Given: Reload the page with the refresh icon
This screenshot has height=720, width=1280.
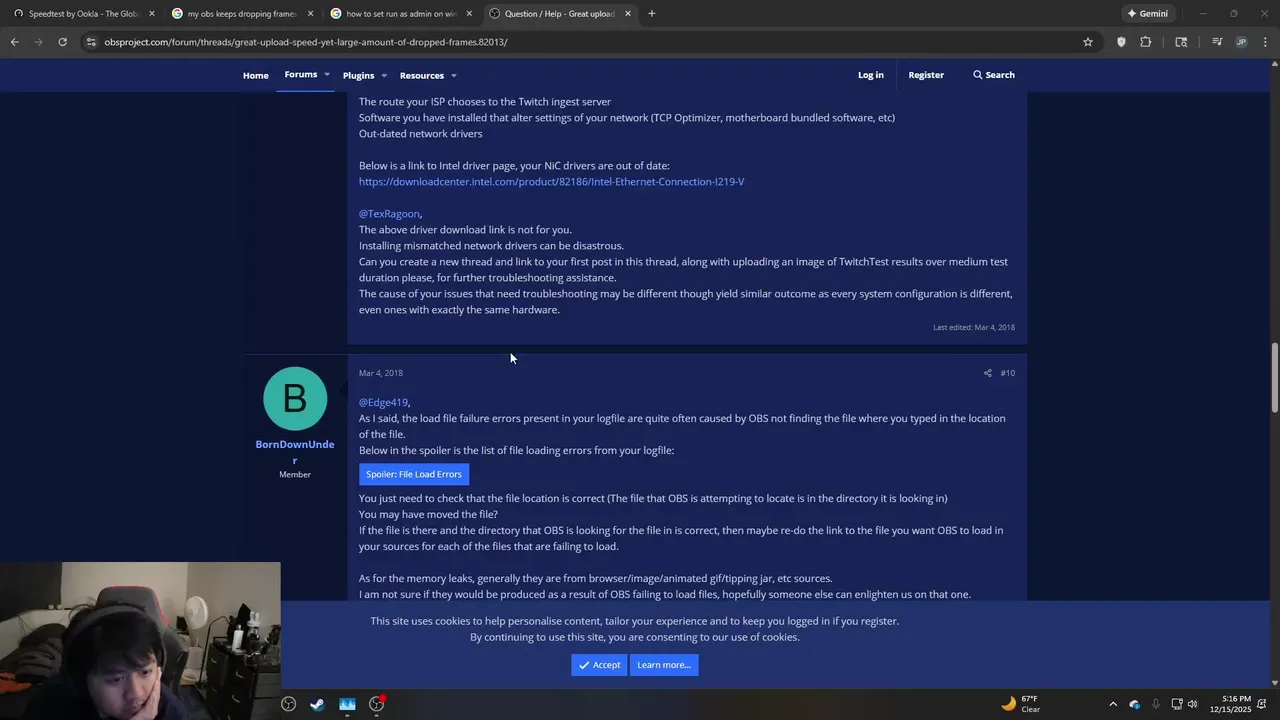Looking at the screenshot, I should click(62, 42).
